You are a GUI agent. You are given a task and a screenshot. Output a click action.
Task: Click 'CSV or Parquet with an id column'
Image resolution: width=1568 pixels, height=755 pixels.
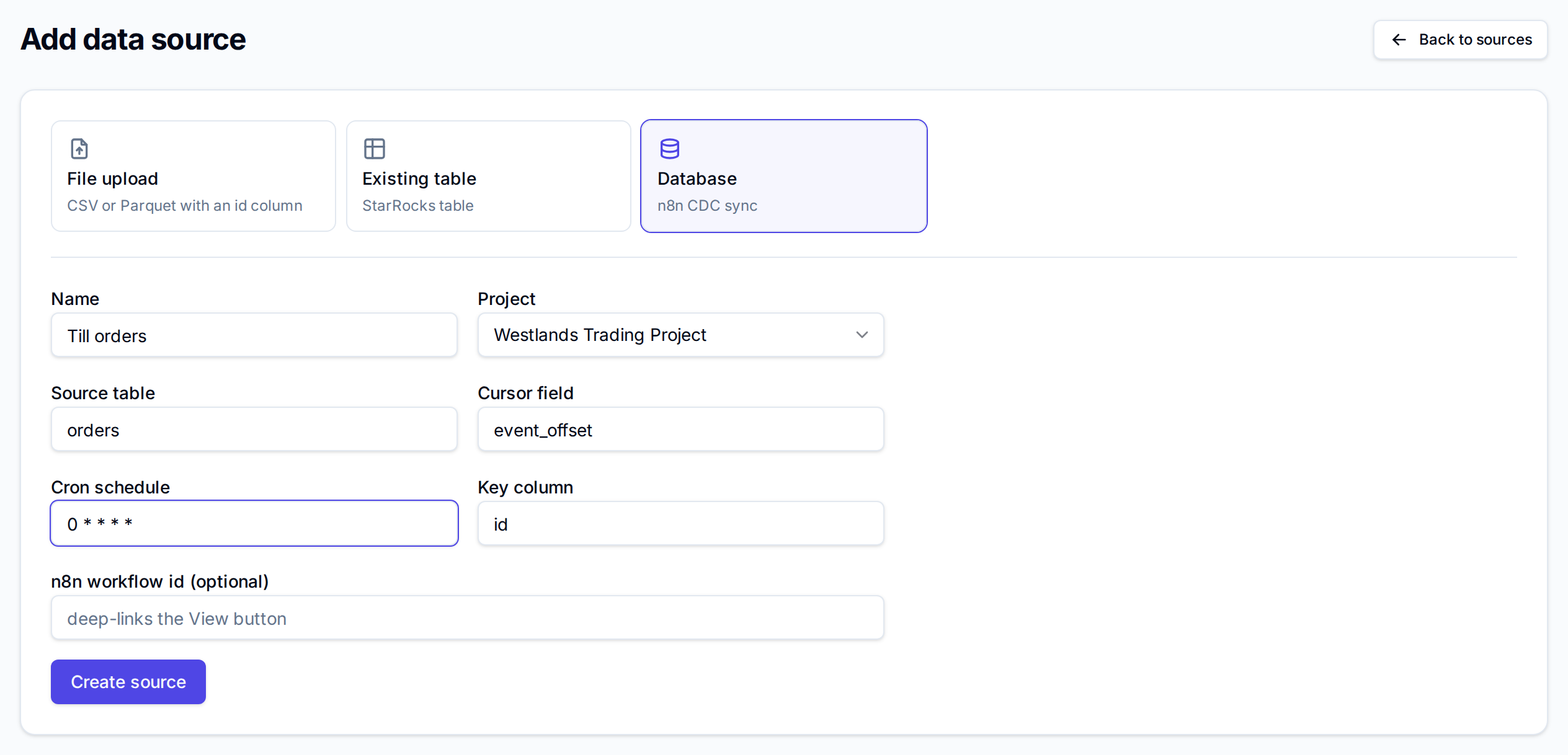[185, 205]
